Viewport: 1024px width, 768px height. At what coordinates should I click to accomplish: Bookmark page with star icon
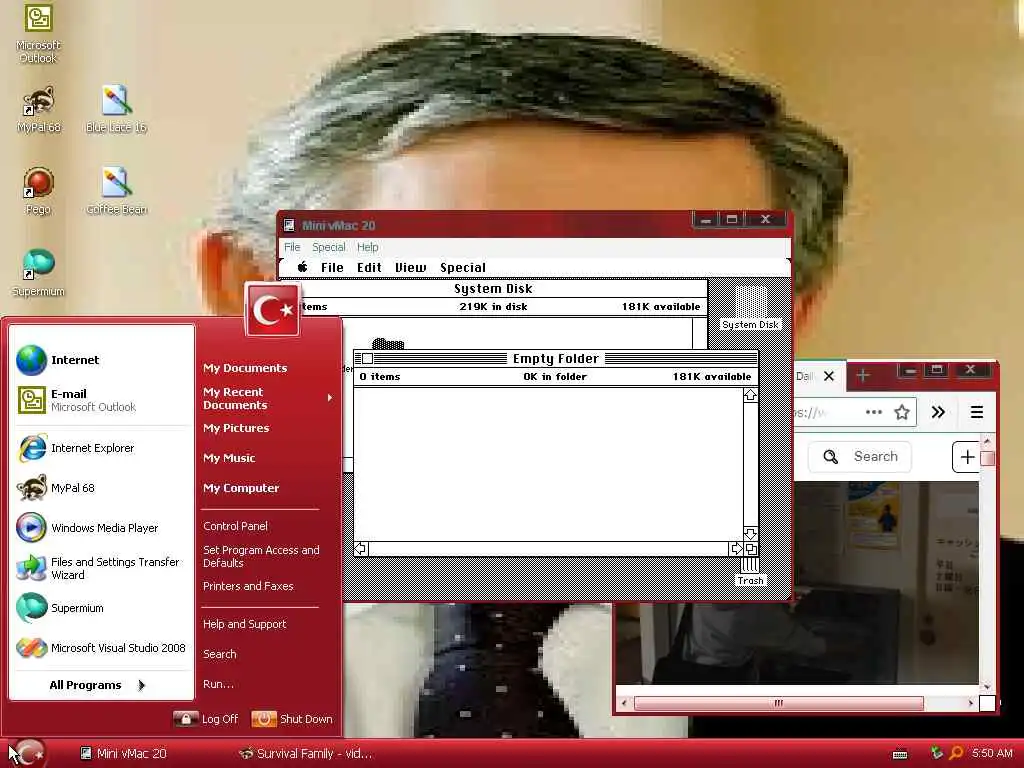coord(902,412)
